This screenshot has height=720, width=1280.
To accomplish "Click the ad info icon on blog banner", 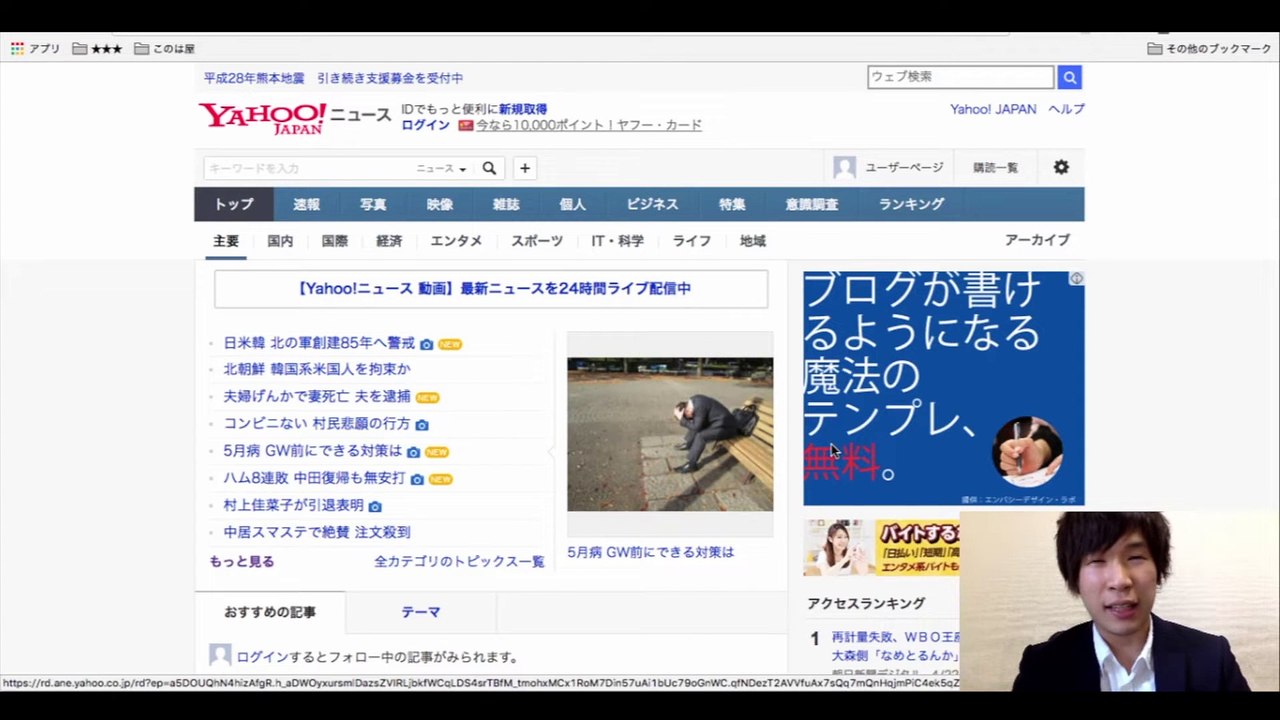I will 1076,279.
